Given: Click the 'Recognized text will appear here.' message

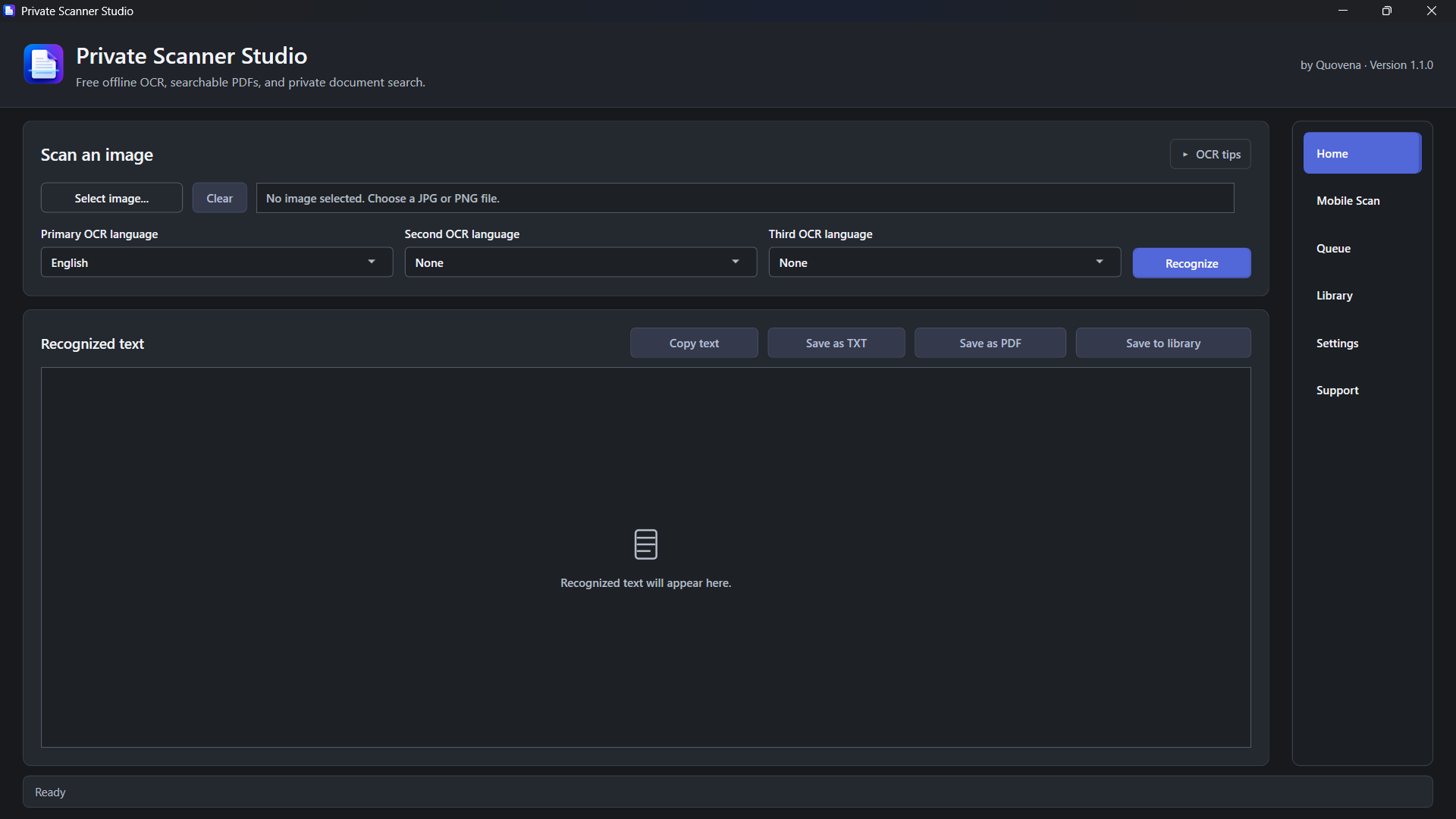Looking at the screenshot, I should click(x=645, y=583).
